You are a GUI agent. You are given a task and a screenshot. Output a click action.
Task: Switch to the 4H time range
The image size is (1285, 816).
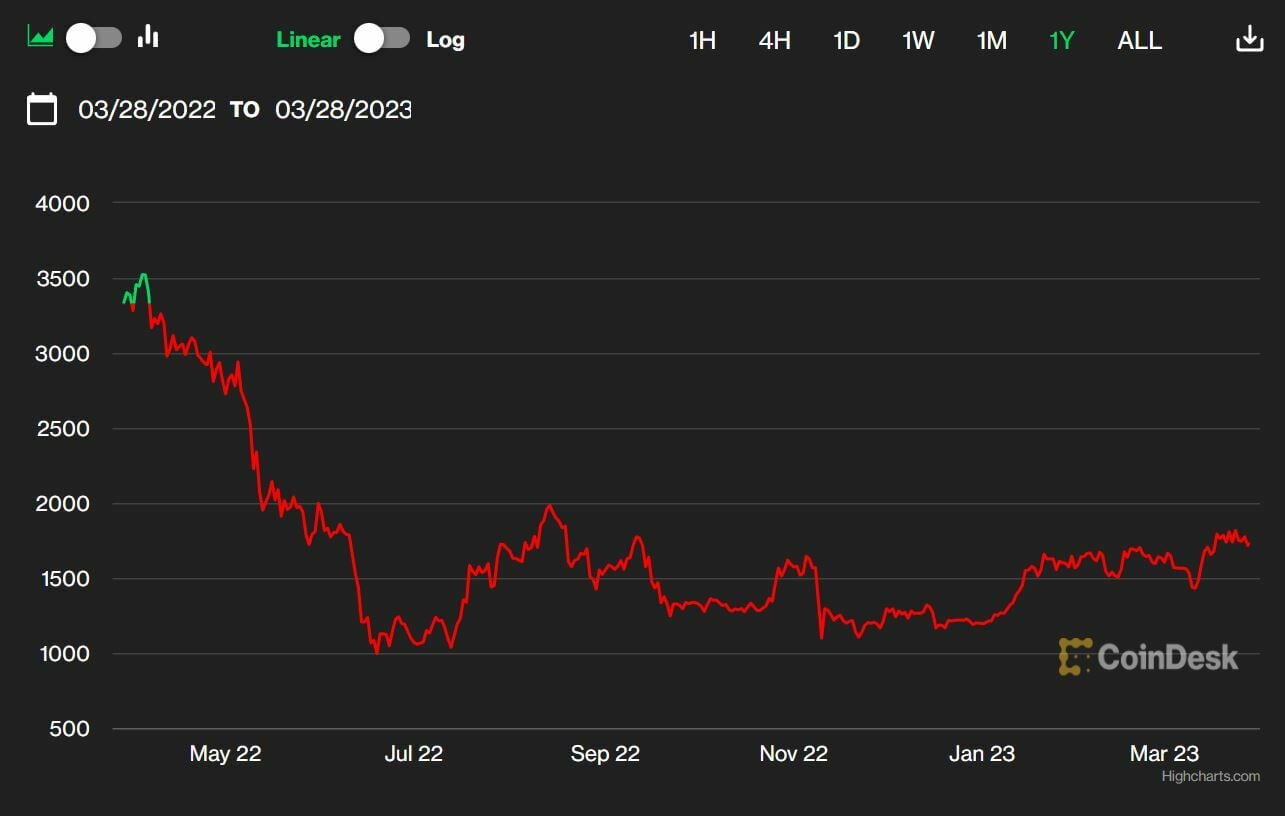click(x=775, y=41)
